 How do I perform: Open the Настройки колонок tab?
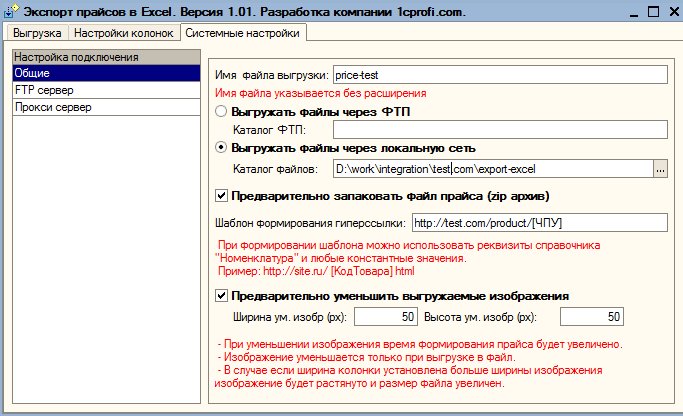coord(124,33)
